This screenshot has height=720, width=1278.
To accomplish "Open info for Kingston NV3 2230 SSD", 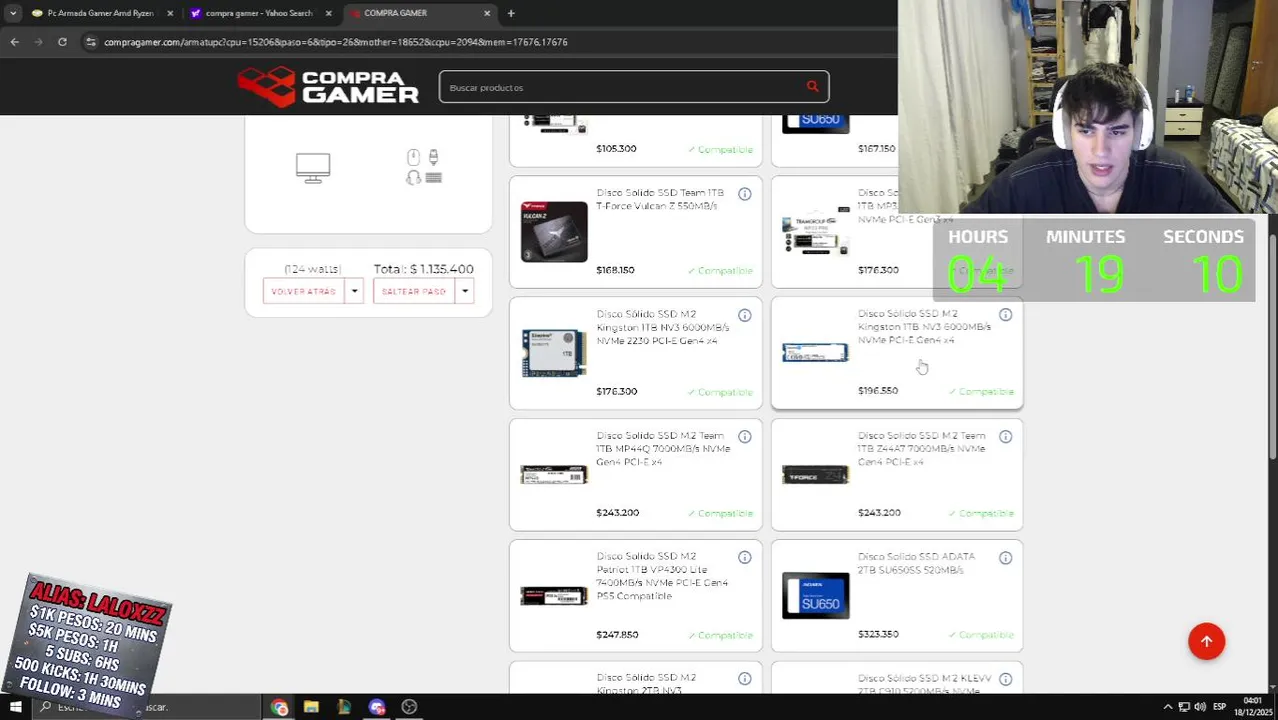I will pyautogui.click(x=744, y=315).
